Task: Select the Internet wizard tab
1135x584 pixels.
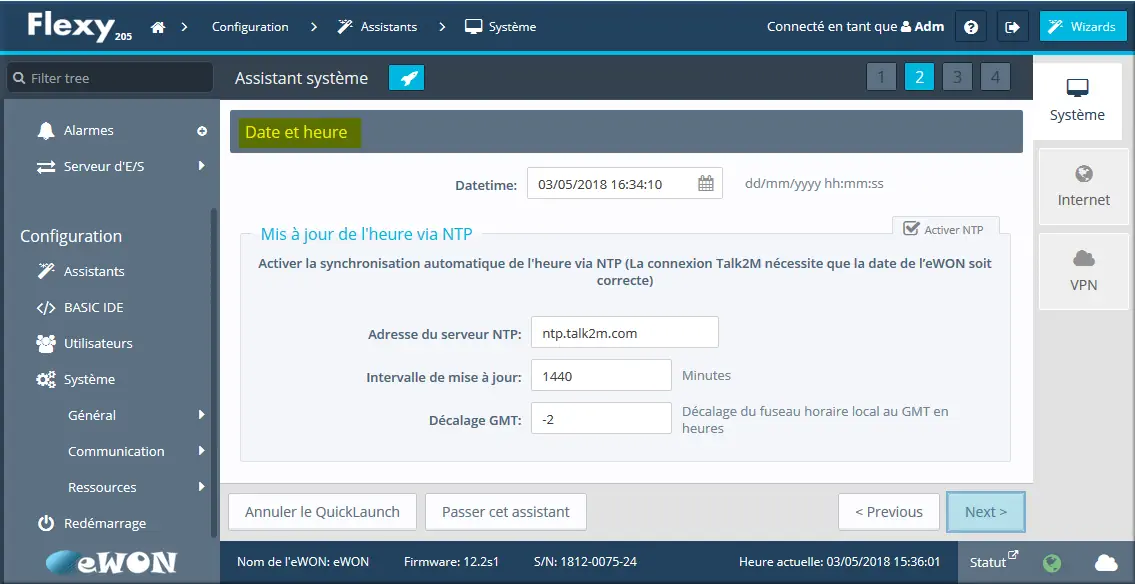Action: tap(1084, 187)
